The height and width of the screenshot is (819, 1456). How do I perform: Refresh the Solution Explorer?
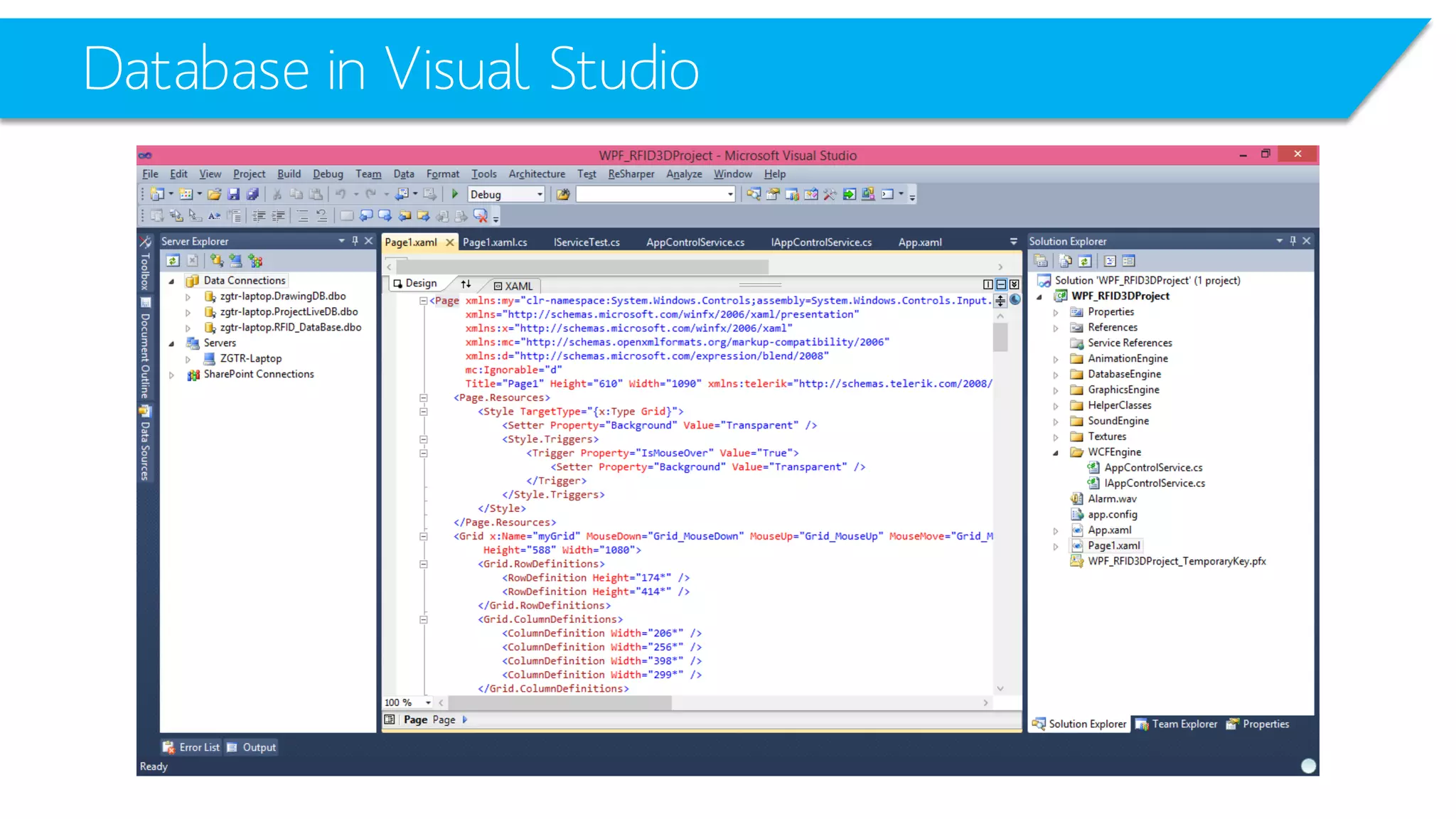(1085, 261)
